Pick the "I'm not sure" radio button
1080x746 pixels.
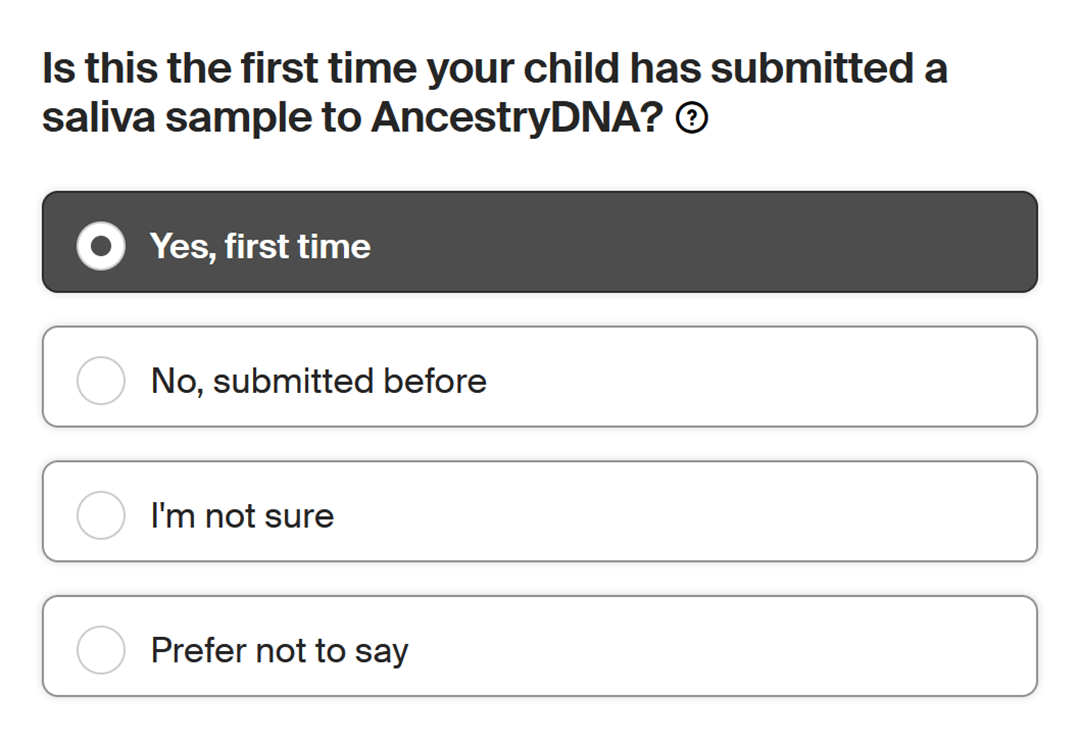point(101,516)
